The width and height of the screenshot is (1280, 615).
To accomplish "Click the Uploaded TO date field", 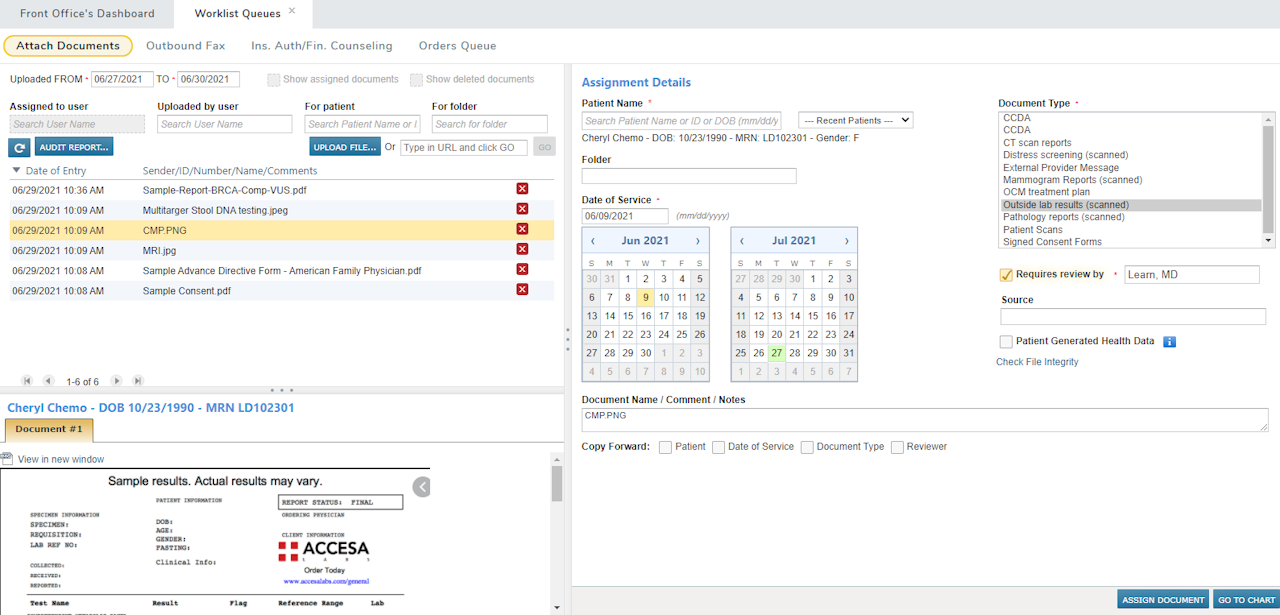I will point(208,80).
